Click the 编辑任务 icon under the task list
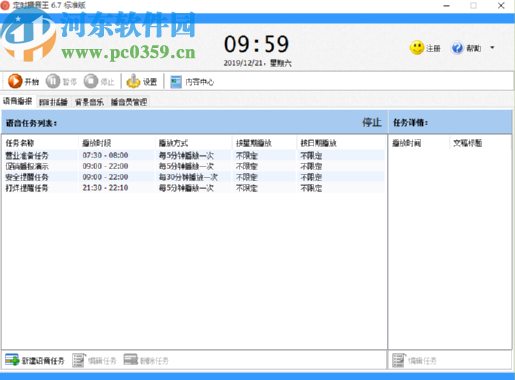Screen dimensions: 515x380 [79, 360]
